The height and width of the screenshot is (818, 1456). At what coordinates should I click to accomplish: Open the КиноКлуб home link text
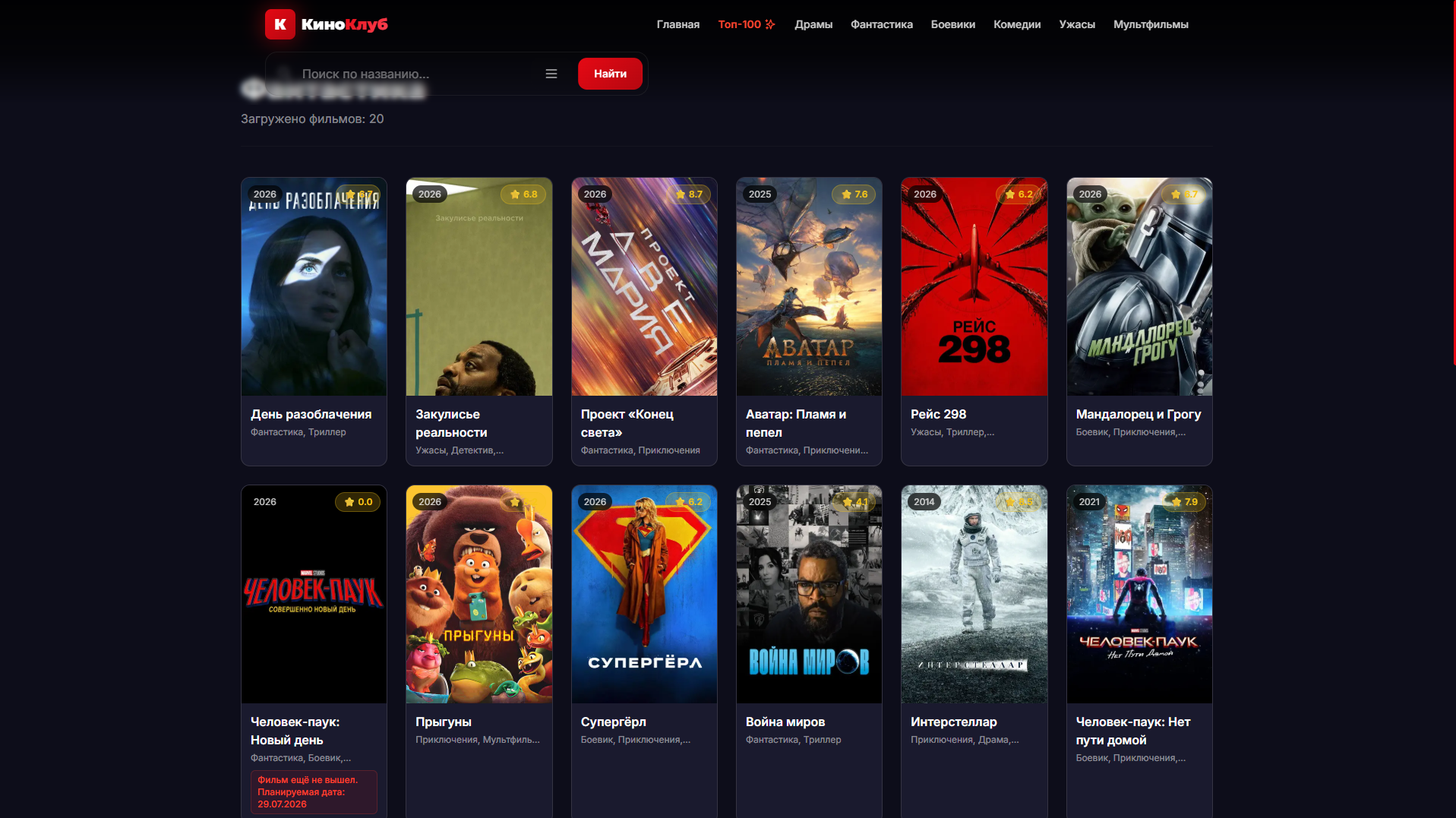pyautogui.click(x=344, y=24)
